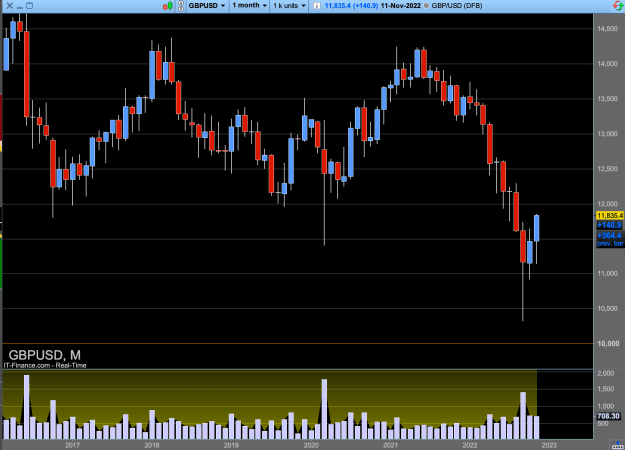
Task: Click the 13,500 price axis label
Action: point(607,99)
